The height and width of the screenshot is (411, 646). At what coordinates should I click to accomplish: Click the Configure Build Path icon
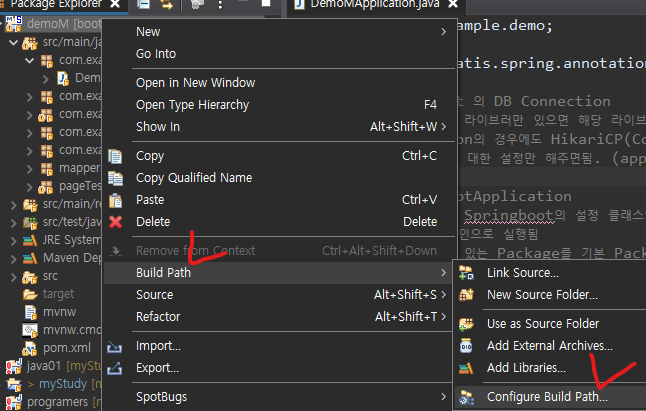tap(466, 397)
